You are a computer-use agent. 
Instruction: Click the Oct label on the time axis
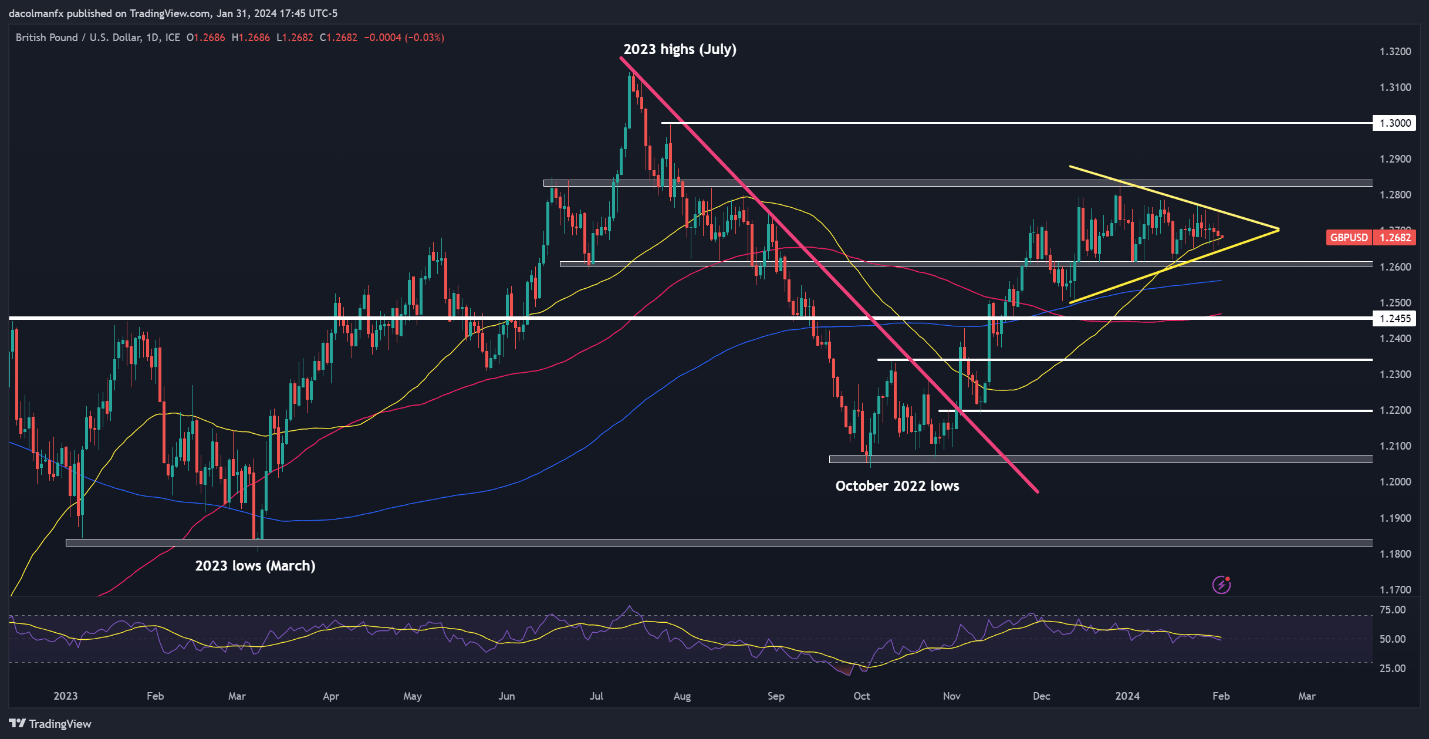tap(862, 693)
